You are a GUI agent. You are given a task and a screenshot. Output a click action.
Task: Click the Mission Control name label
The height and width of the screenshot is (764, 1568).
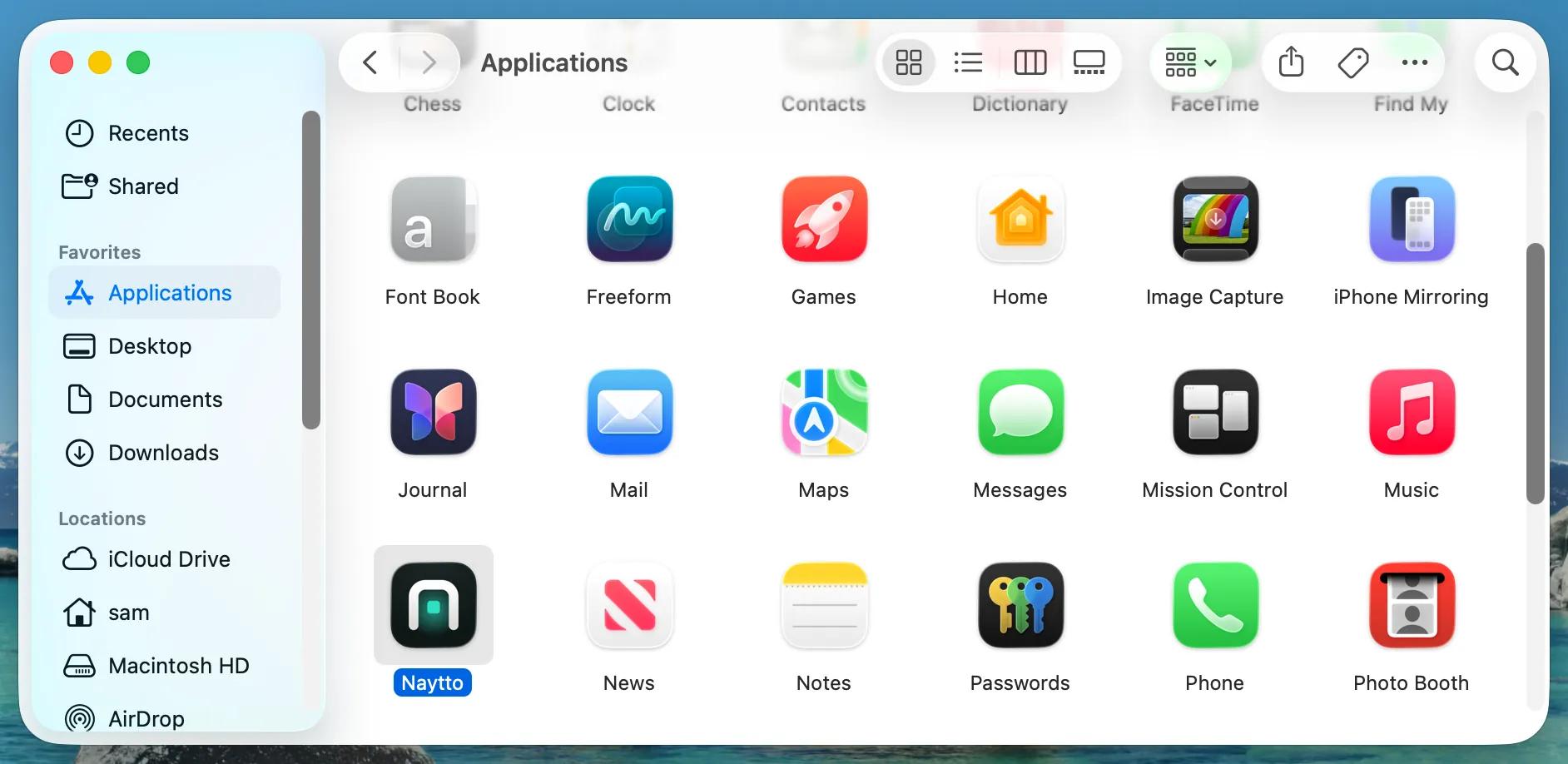pos(1215,490)
